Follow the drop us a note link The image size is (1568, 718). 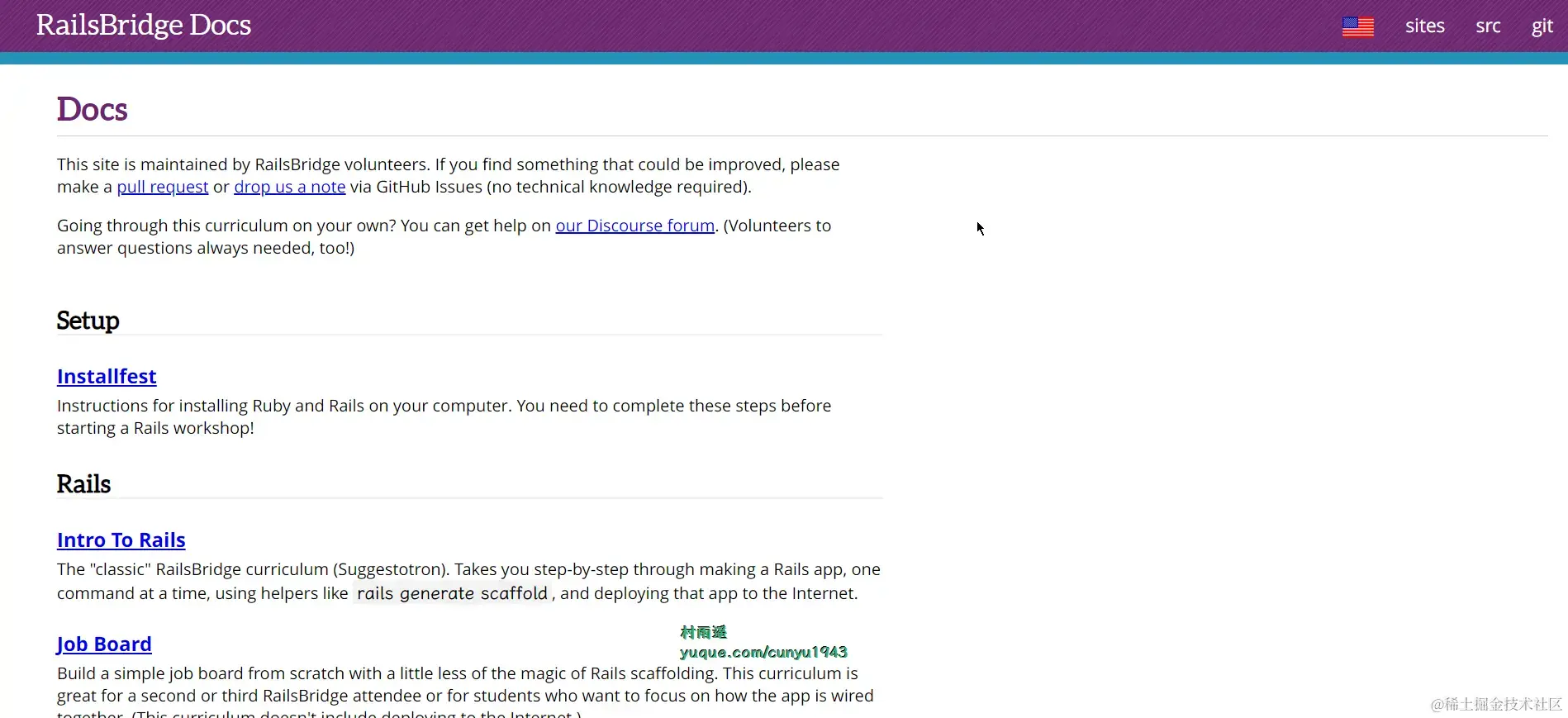(x=290, y=187)
